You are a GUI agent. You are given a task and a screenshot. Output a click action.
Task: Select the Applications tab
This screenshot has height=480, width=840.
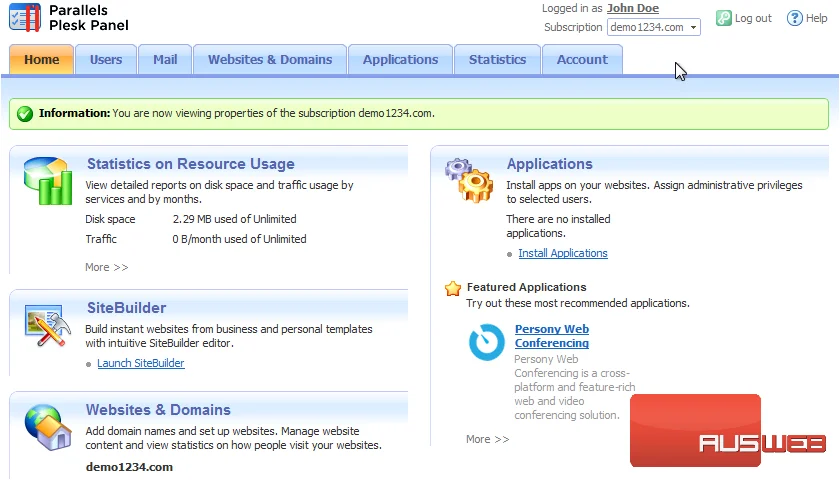[400, 59]
